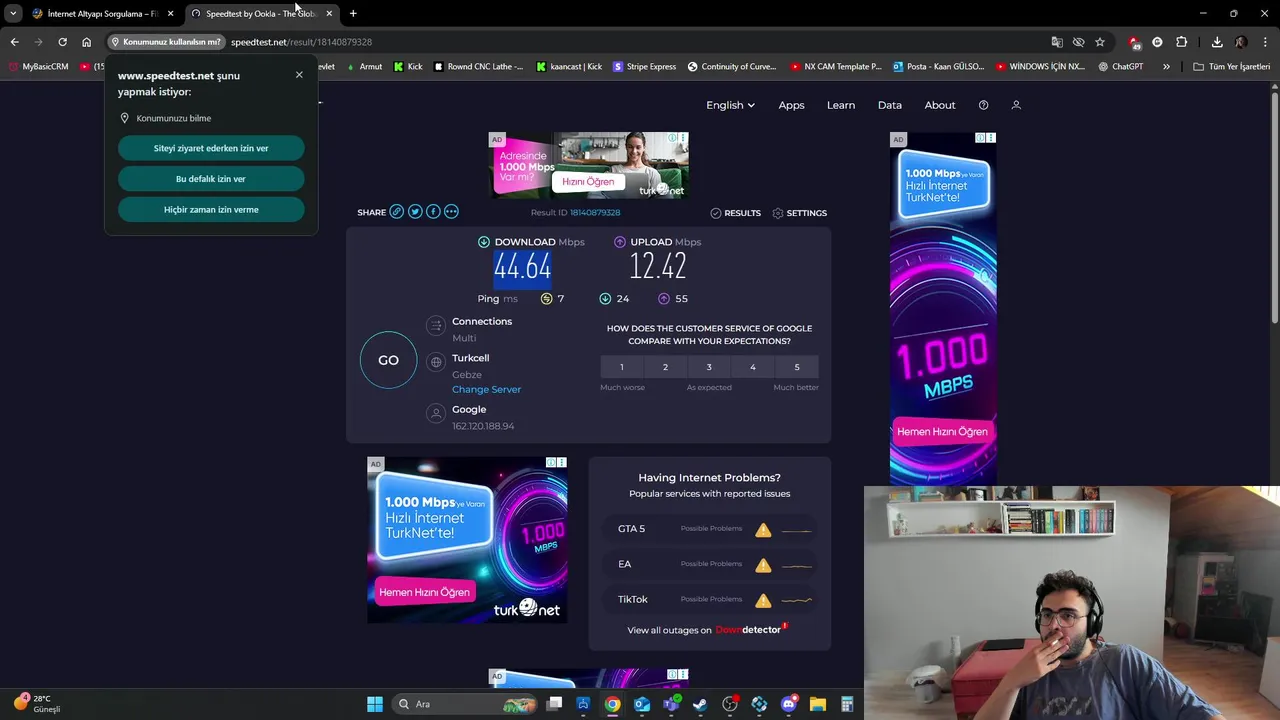Bookmark this page with the star icon
Image resolution: width=1280 pixels, height=720 pixels.
pyautogui.click(x=1100, y=42)
